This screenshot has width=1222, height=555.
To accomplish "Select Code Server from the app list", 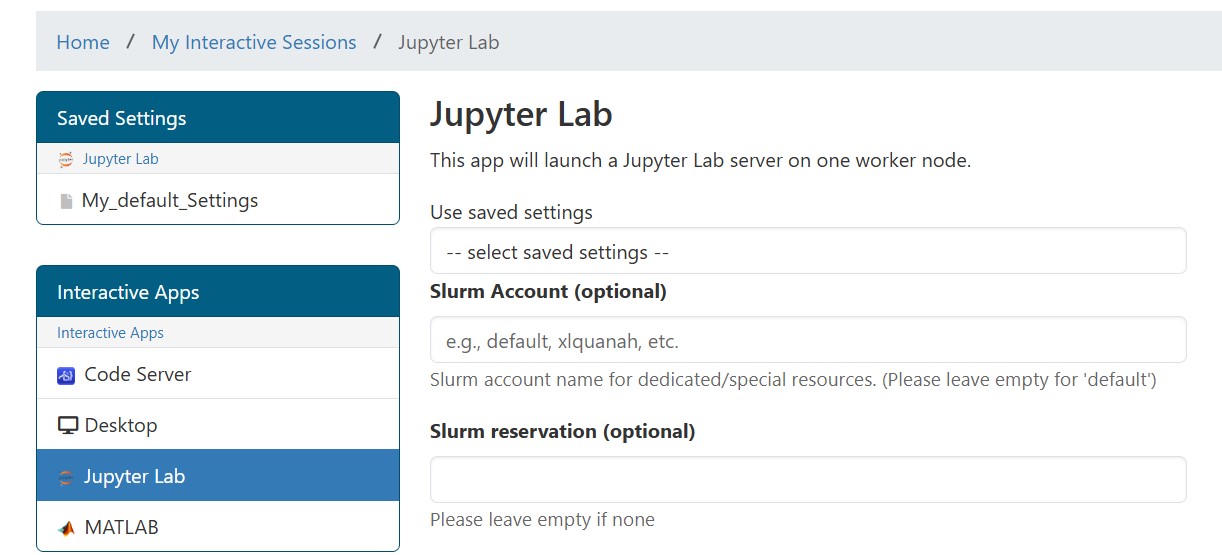I will pos(138,375).
